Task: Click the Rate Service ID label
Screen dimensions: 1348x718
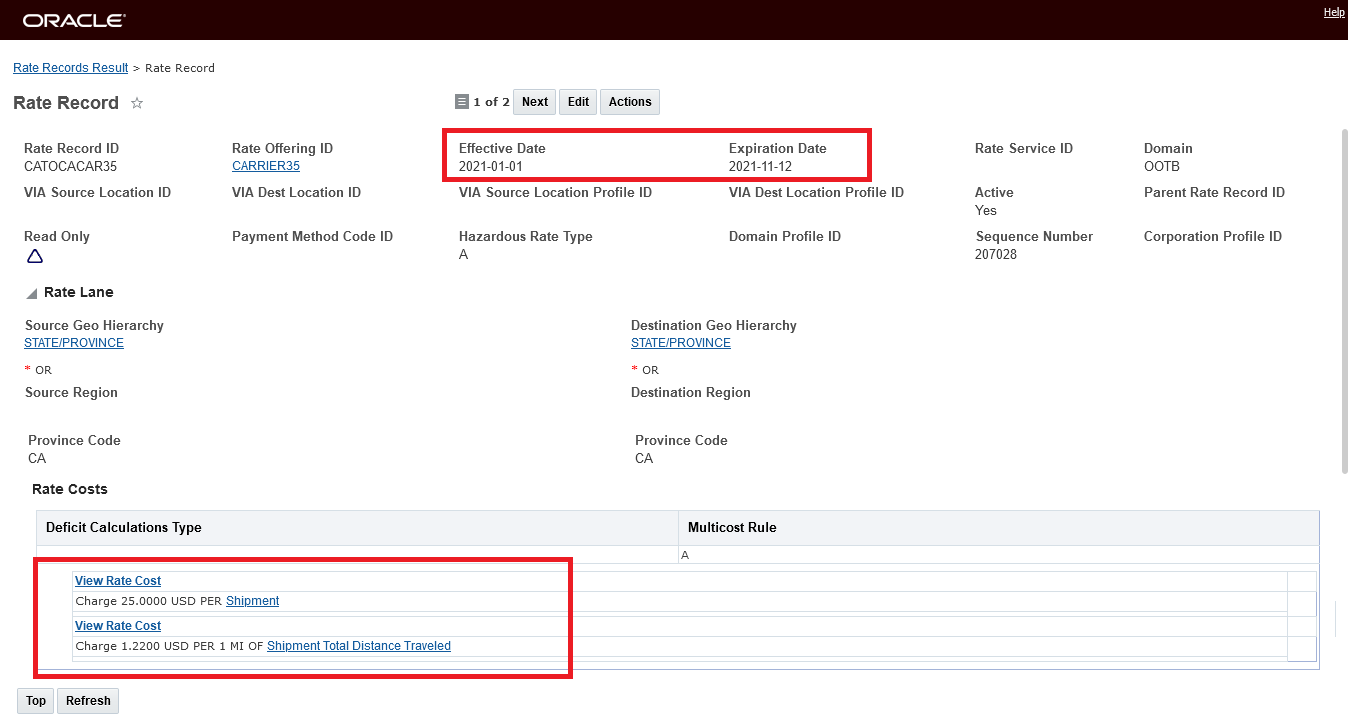Action: click(x=1024, y=148)
